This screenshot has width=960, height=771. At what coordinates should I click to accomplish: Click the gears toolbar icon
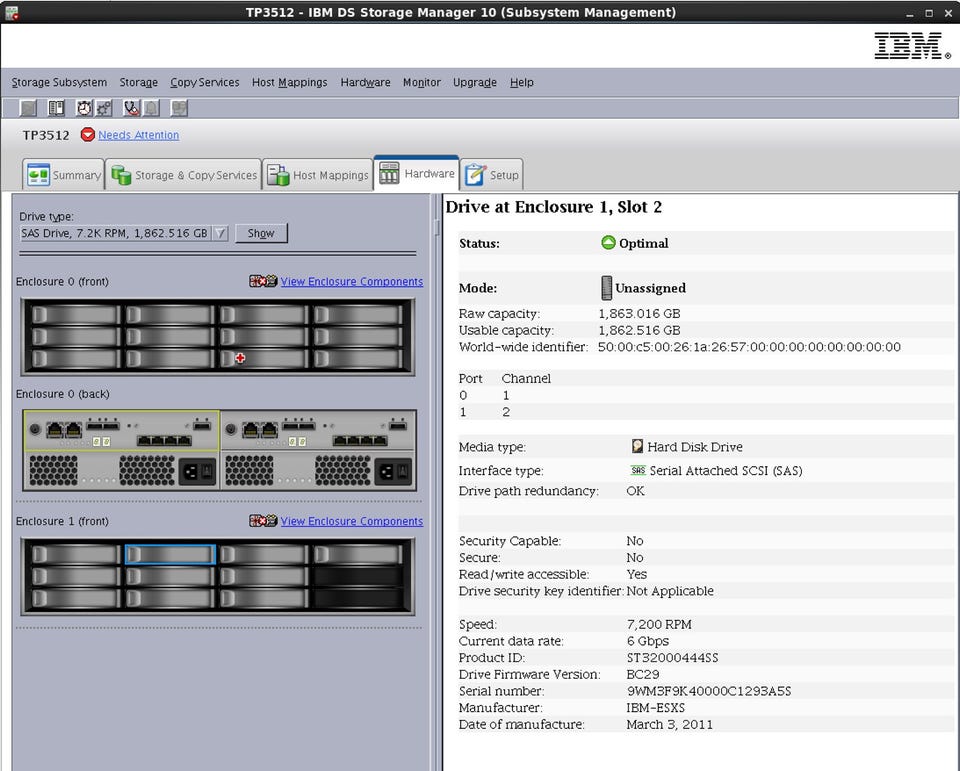click(103, 108)
